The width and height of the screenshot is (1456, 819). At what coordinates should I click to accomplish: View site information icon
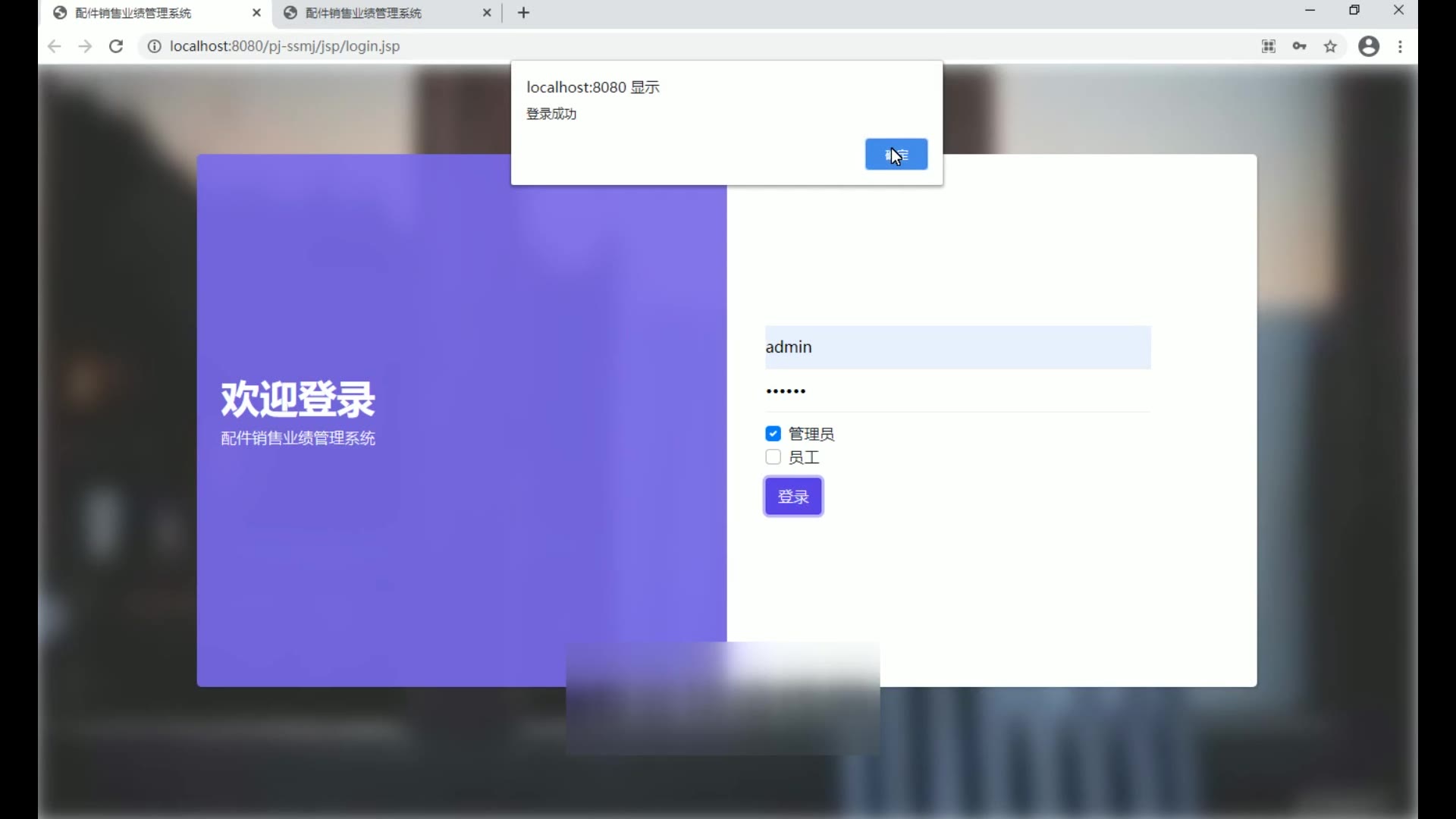[154, 46]
